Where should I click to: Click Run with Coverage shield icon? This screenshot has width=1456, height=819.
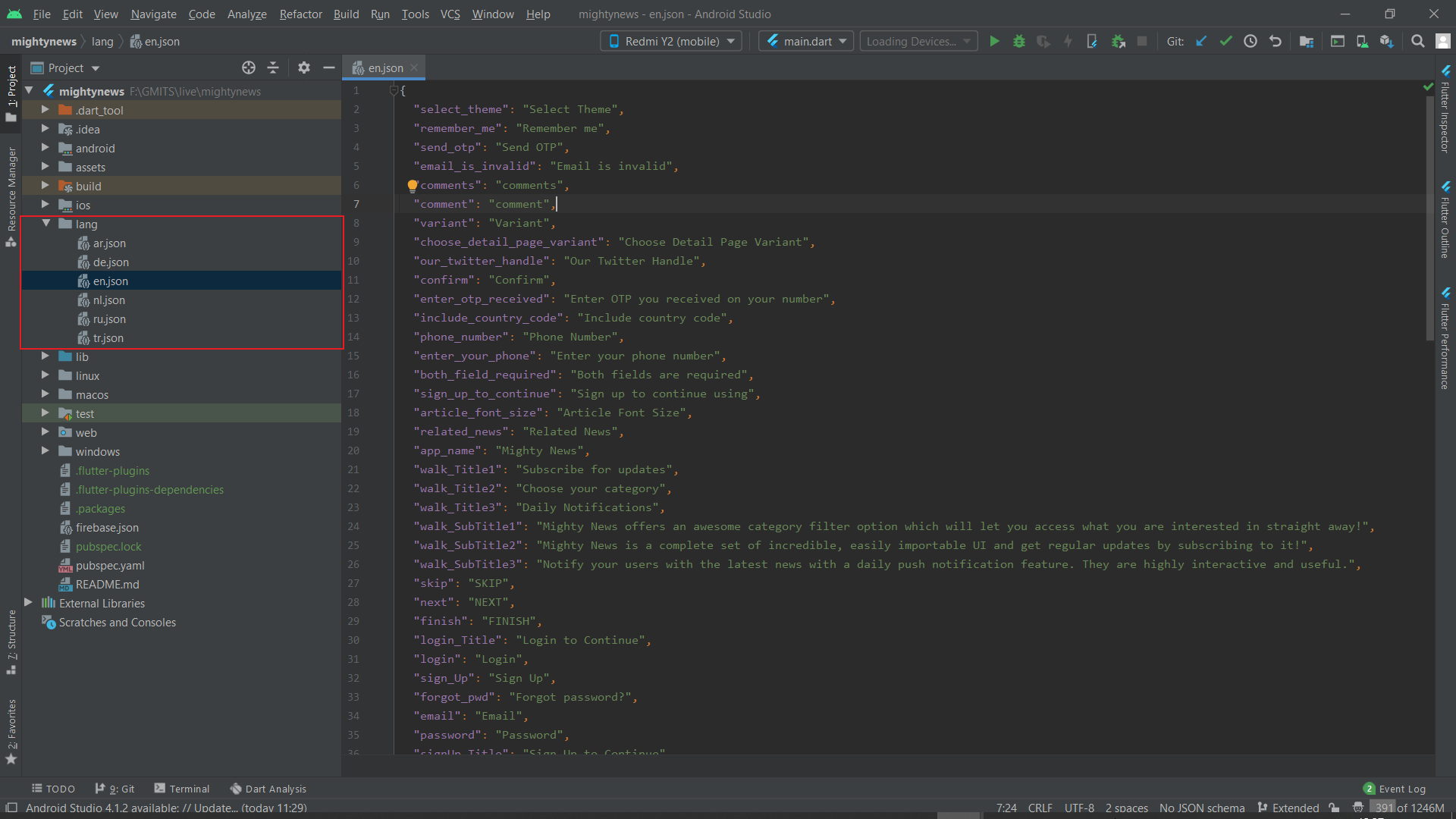click(1043, 42)
